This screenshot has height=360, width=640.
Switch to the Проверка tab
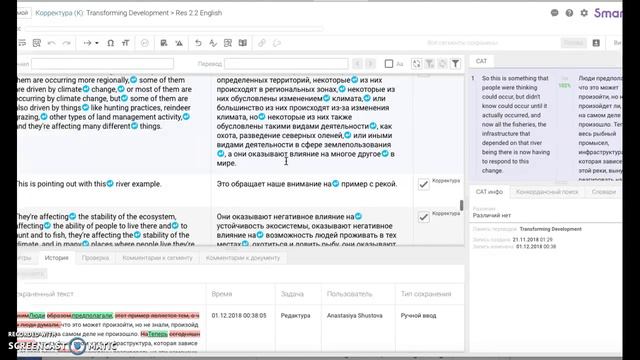click(95, 258)
